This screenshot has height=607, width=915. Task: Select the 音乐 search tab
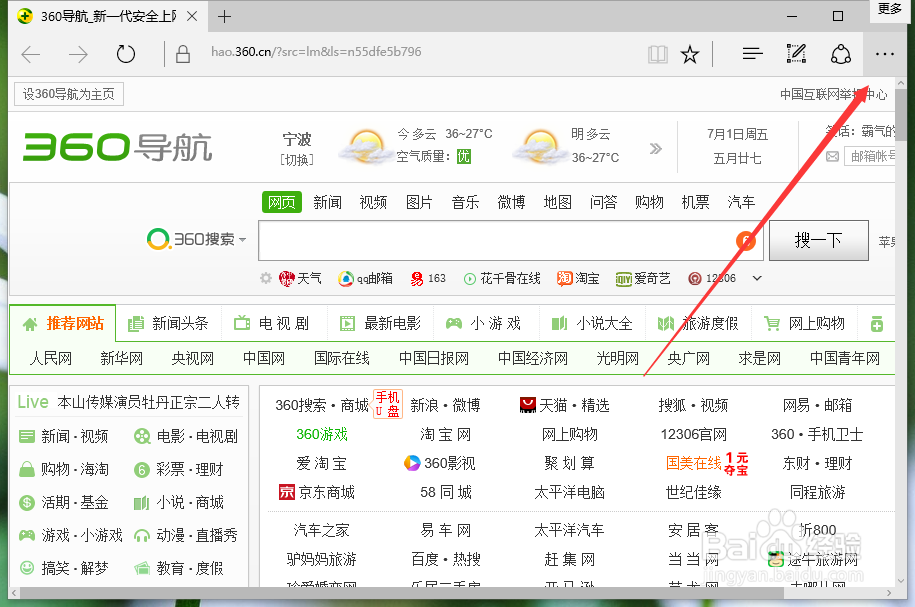[x=465, y=202]
